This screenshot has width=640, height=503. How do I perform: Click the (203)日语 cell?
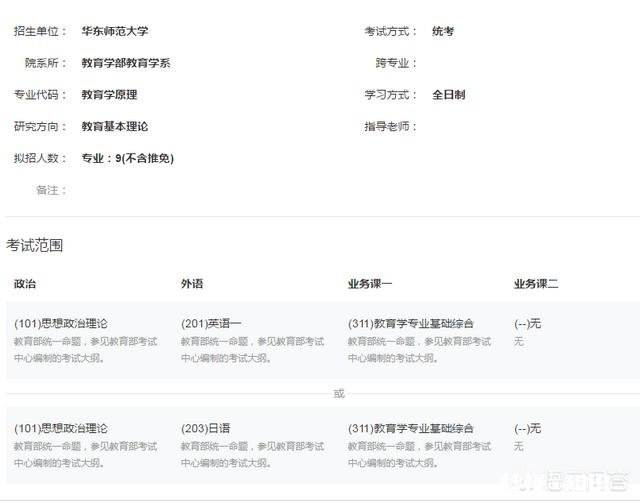pos(205,428)
